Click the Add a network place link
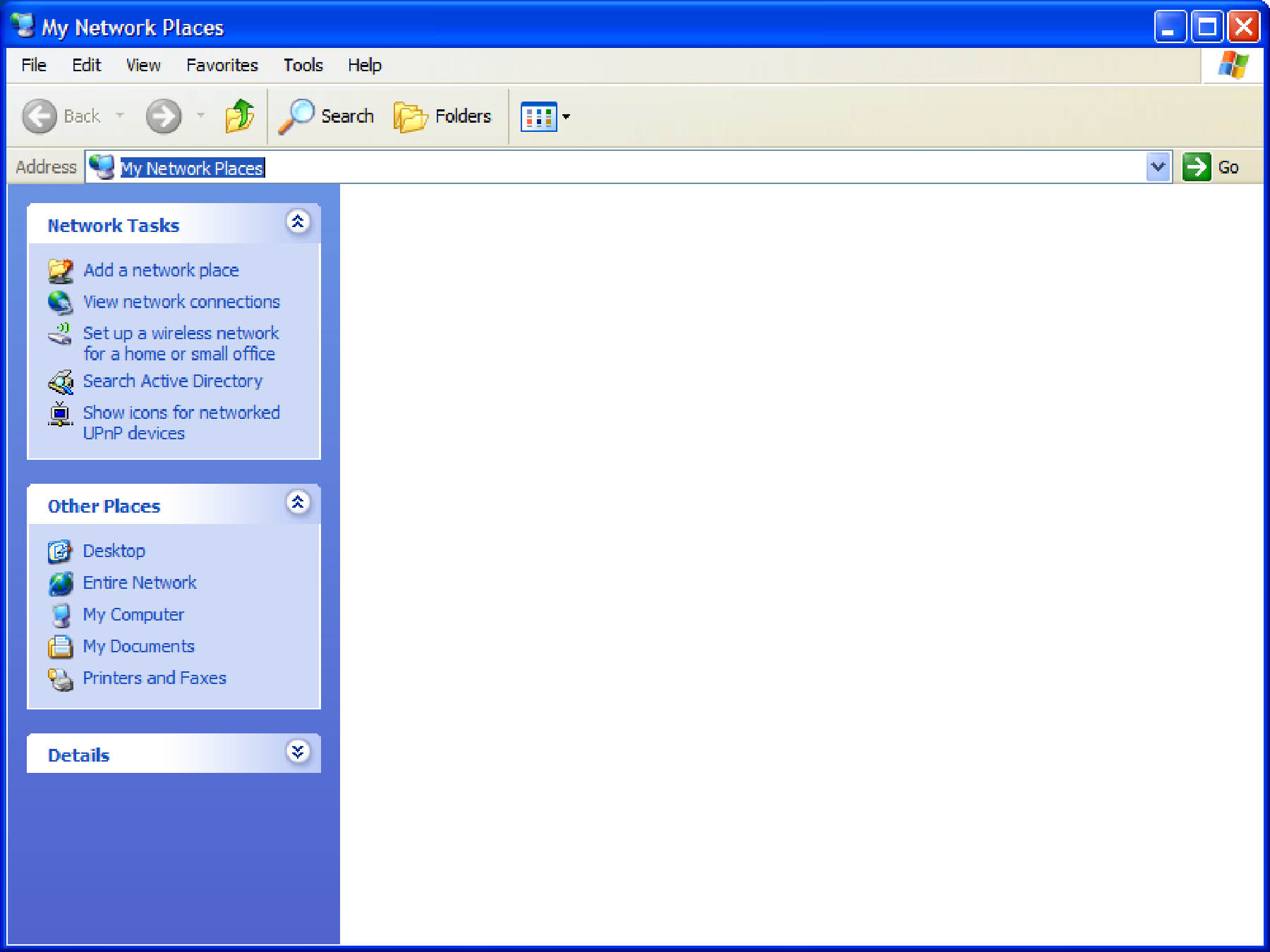 161,270
